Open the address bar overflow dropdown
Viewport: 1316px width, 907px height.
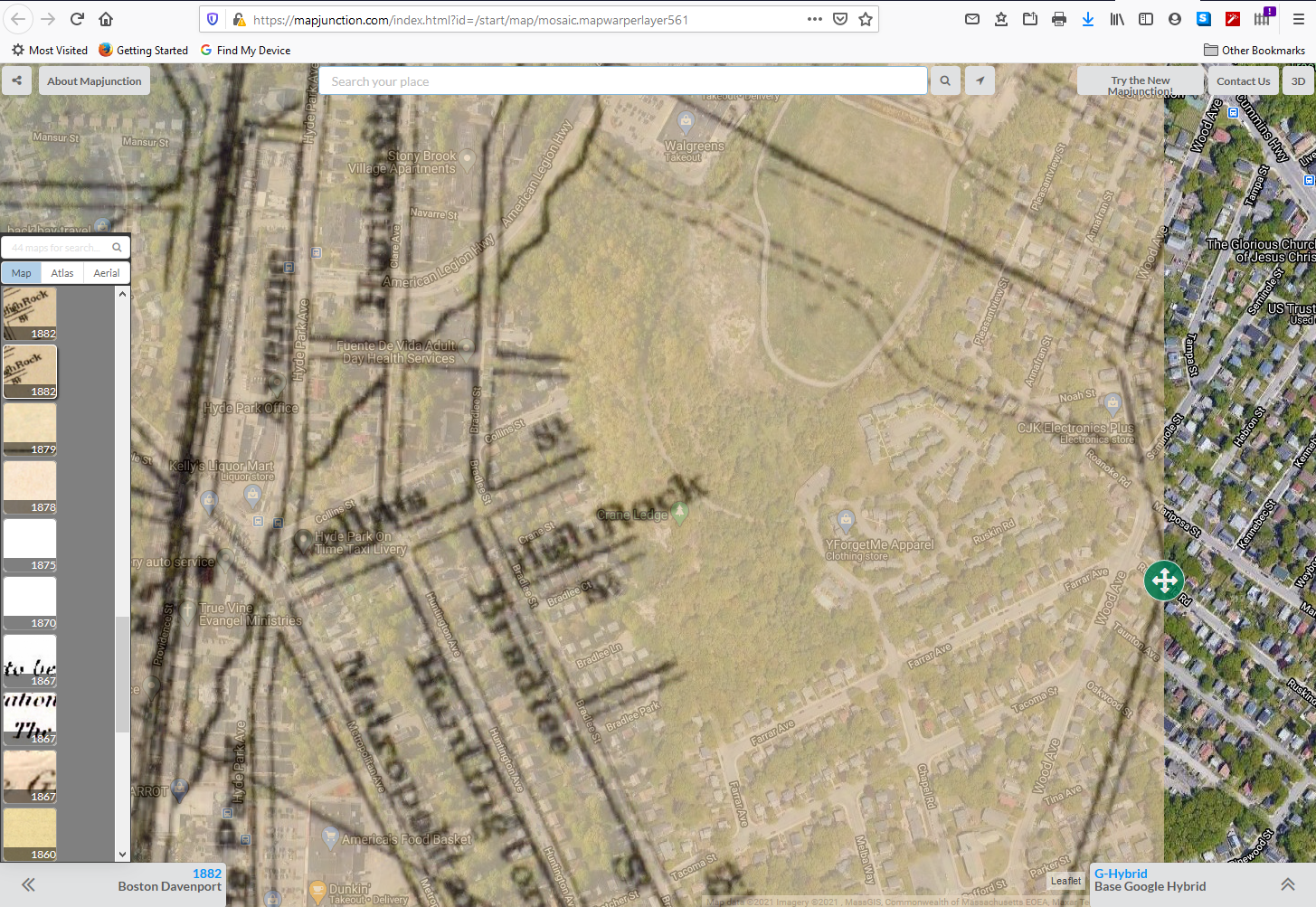tap(814, 18)
